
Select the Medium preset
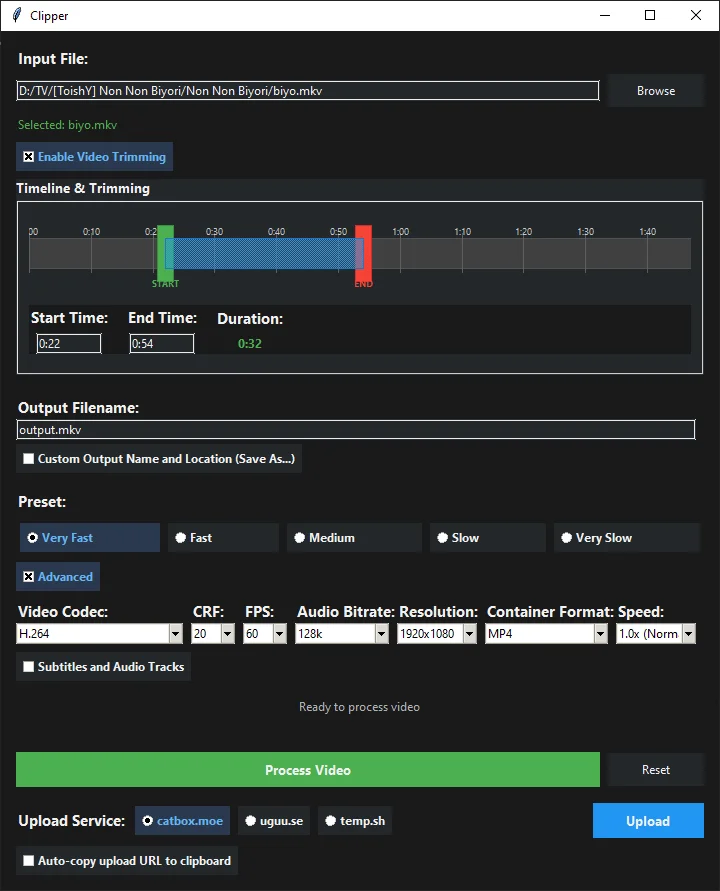pyautogui.click(x=354, y=538)
